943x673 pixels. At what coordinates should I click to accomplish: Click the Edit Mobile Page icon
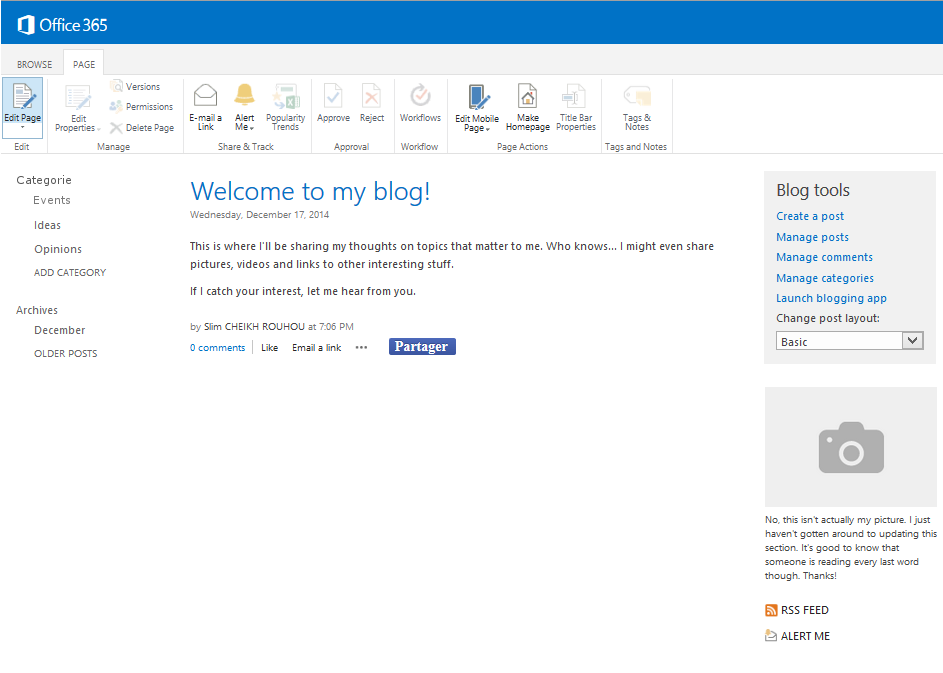[x=479, y=97]
